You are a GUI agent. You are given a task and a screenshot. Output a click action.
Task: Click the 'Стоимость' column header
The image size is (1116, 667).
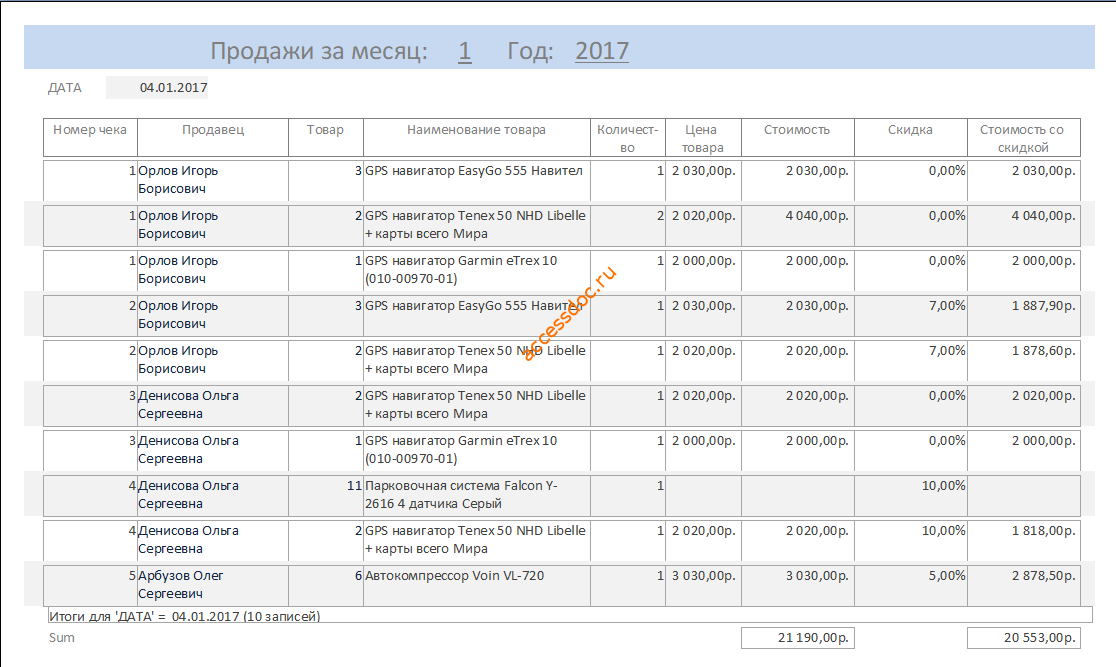click(797, 137)
